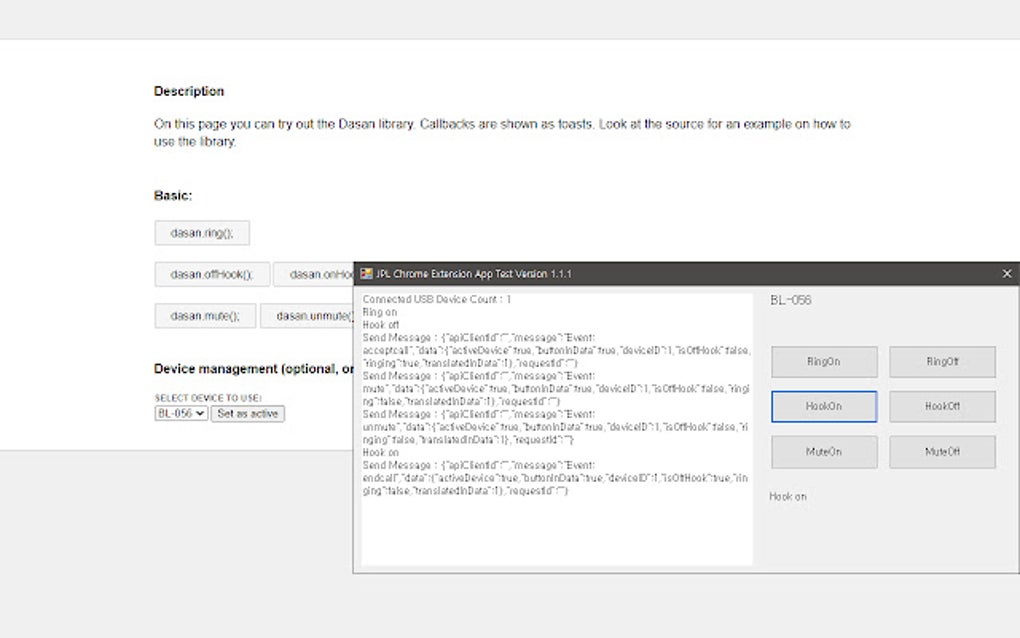
Task: Select the BL-056 device label in test window
Action: (x=791, y=300)
